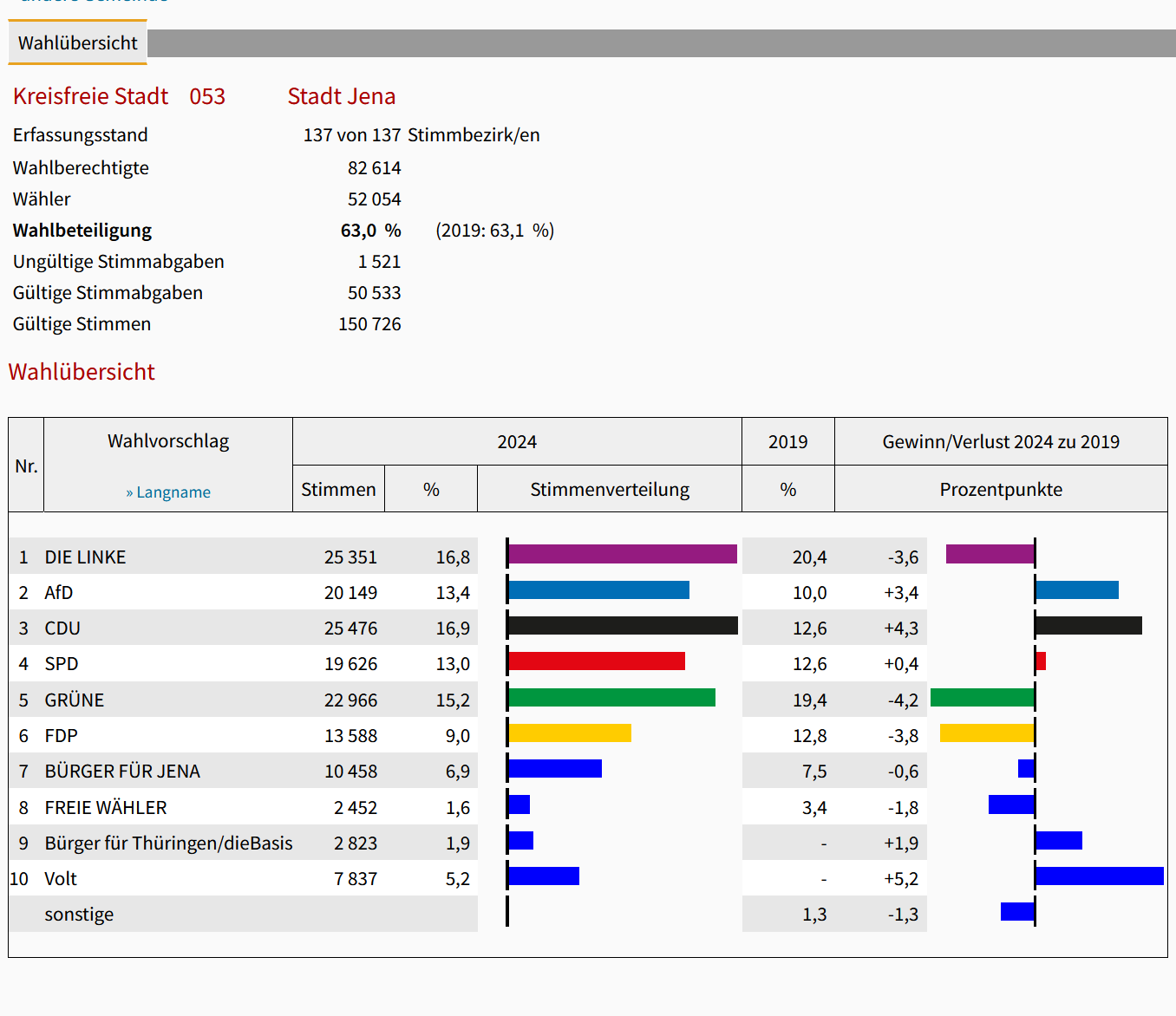Screen dimensions: 1176x1016
Task: Click the Gültige Stimmen value 150 726
Action: [369, 324]
